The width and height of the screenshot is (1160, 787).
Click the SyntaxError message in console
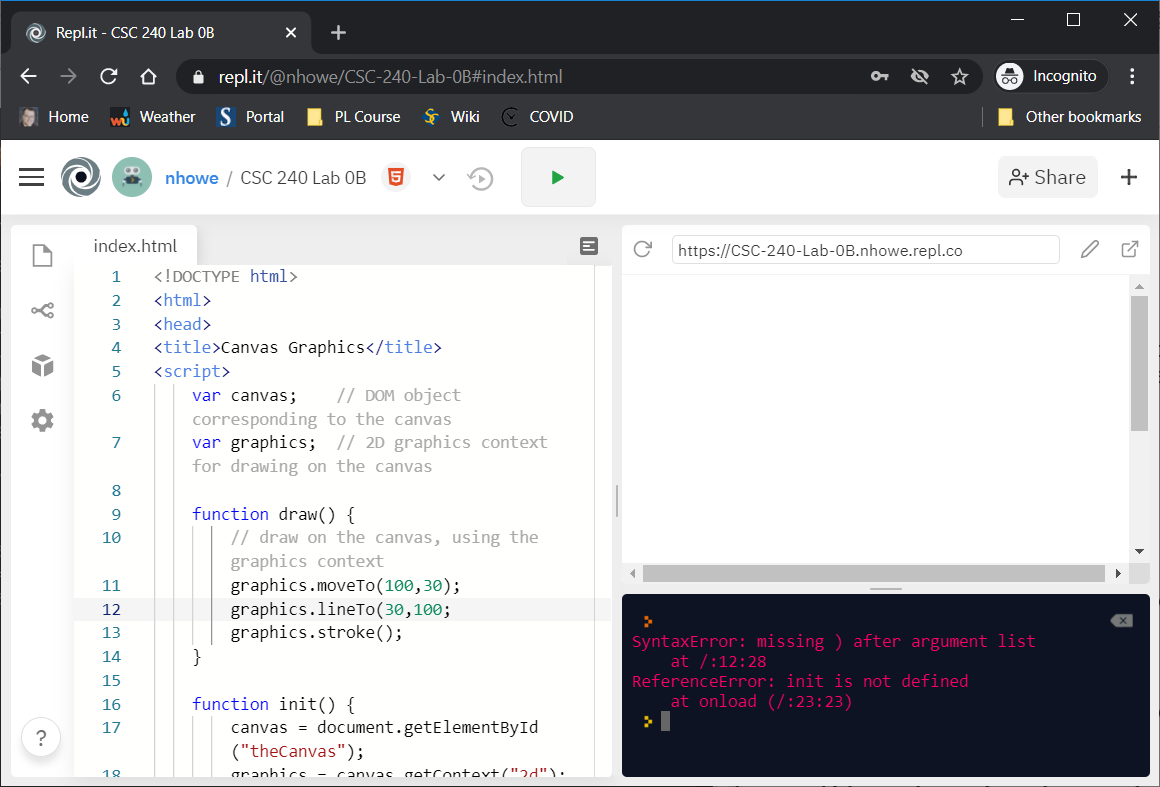pos(833,641)
